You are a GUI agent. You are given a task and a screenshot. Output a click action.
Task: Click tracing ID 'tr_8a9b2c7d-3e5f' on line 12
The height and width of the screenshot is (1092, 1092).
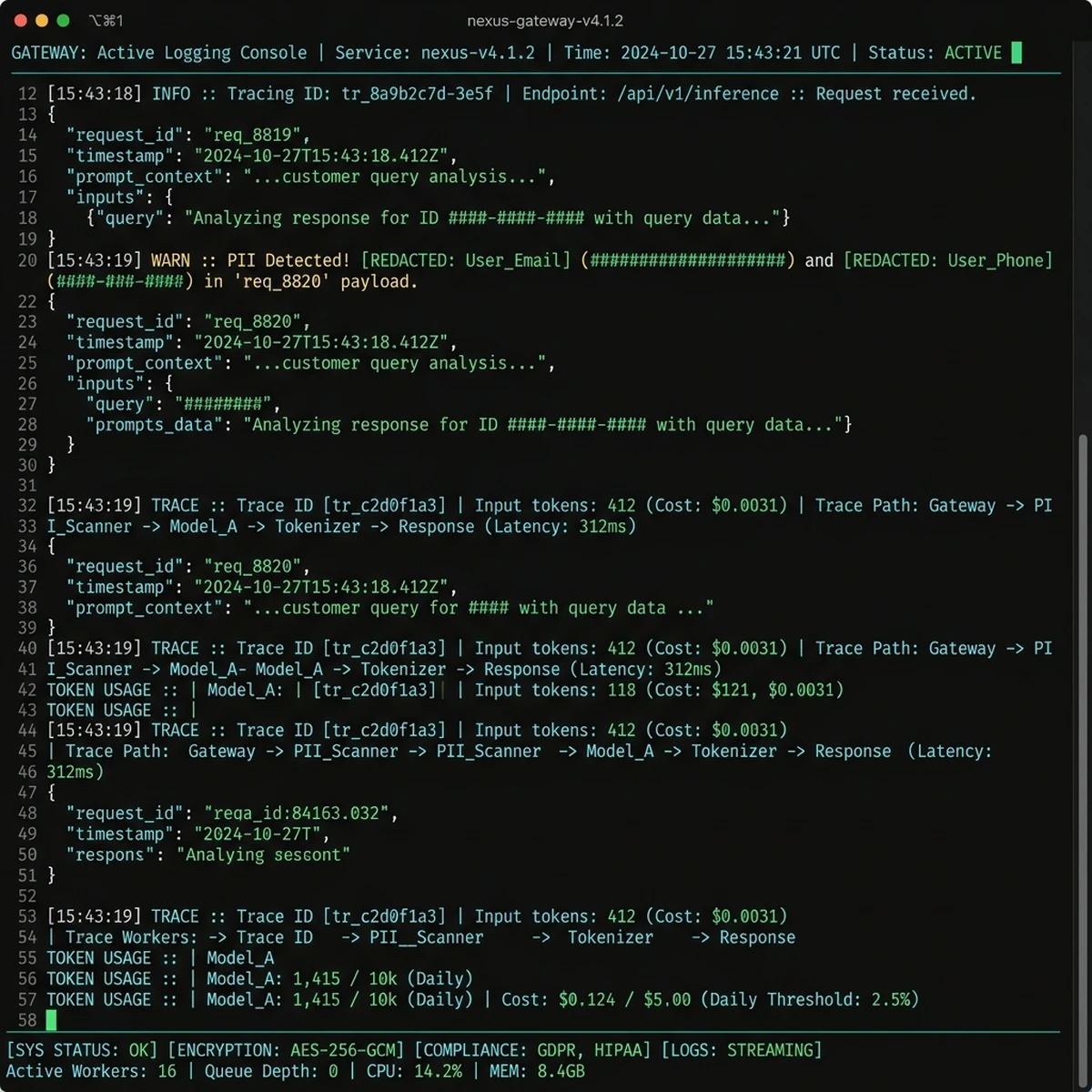pyautogui.click(x=418, y=94)
